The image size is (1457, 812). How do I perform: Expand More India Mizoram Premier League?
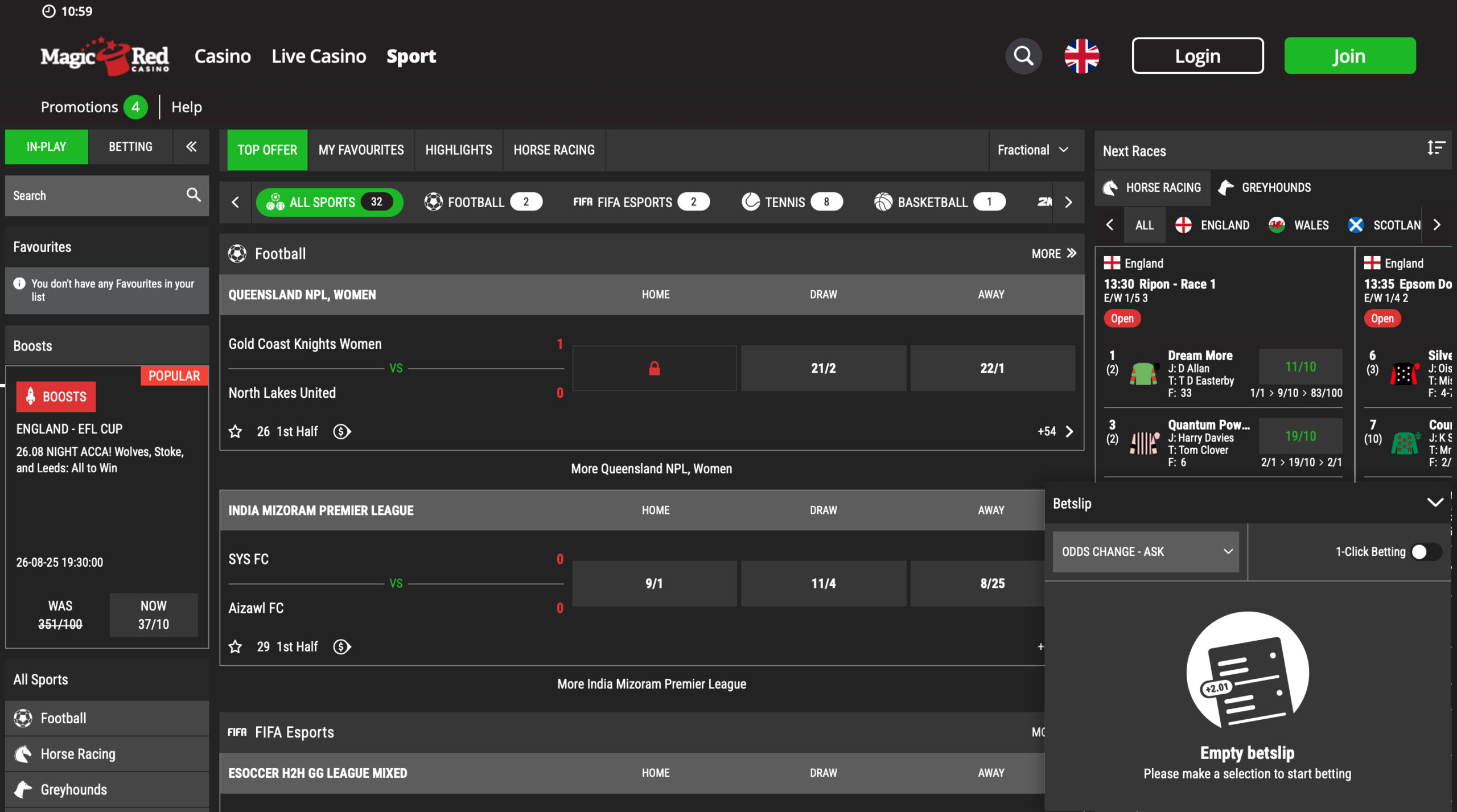652,683
